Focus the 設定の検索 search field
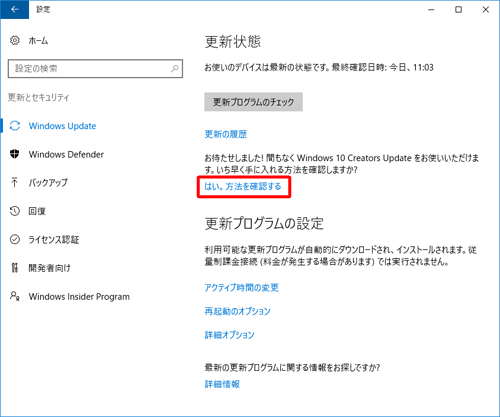 (95, 69)
